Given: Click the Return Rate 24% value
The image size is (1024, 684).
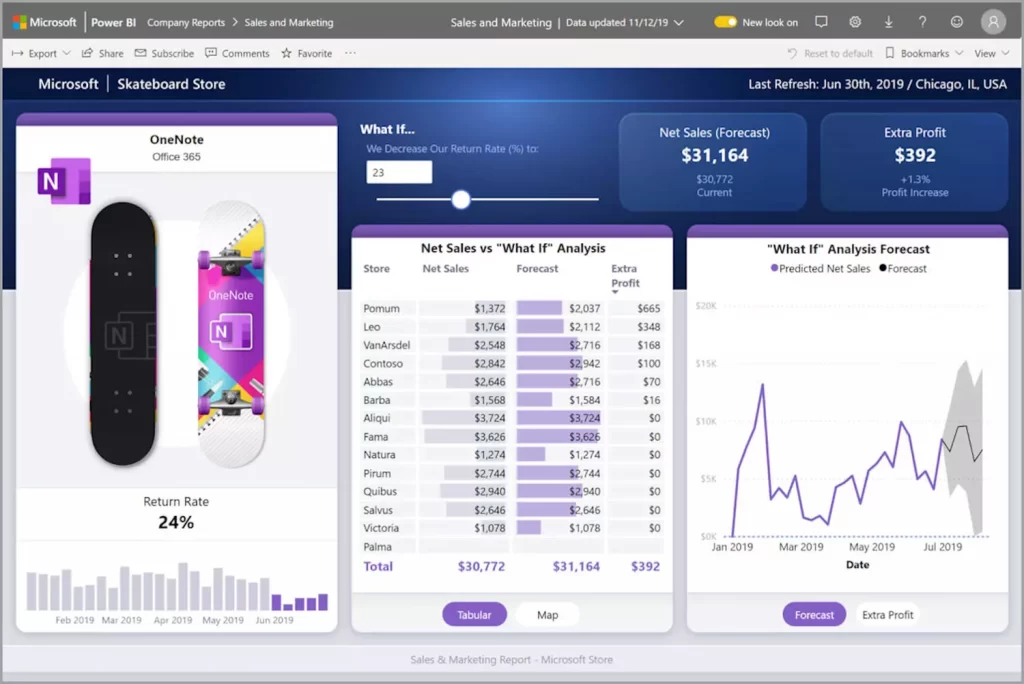Looking at the screenshot, I should pos(176,522).
